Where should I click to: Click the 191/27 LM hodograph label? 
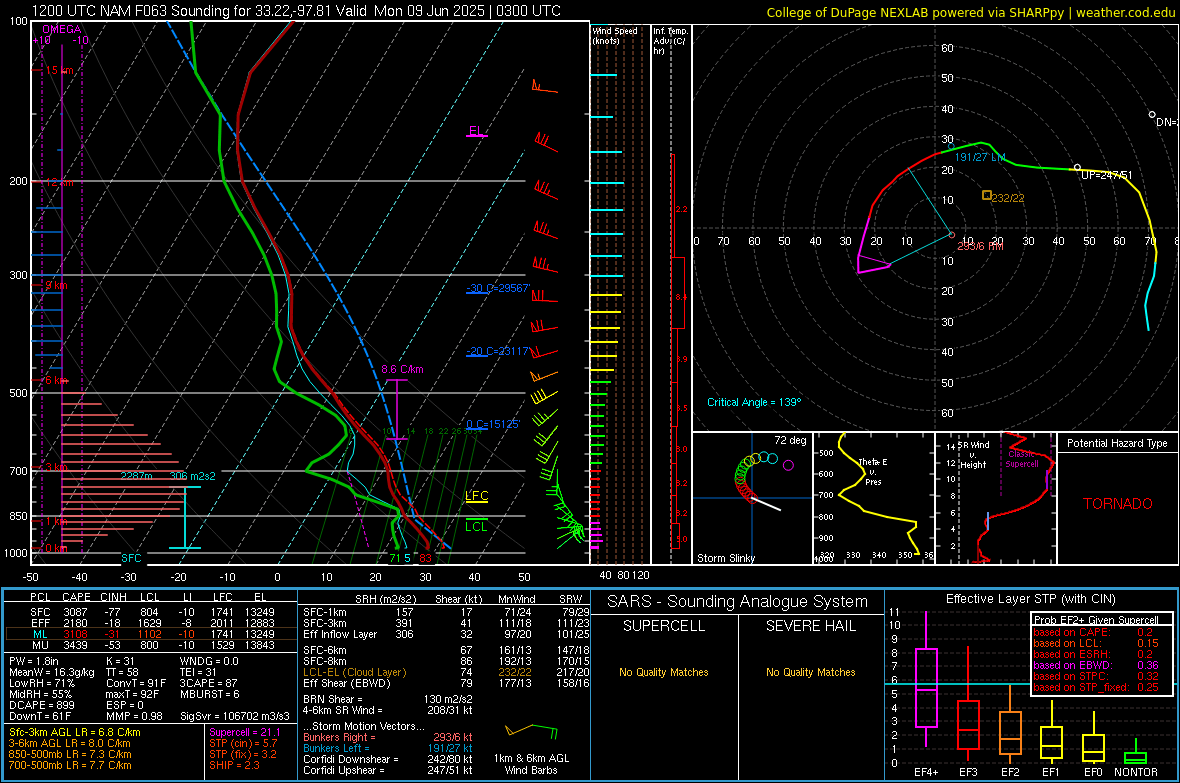tap(980, 157)
